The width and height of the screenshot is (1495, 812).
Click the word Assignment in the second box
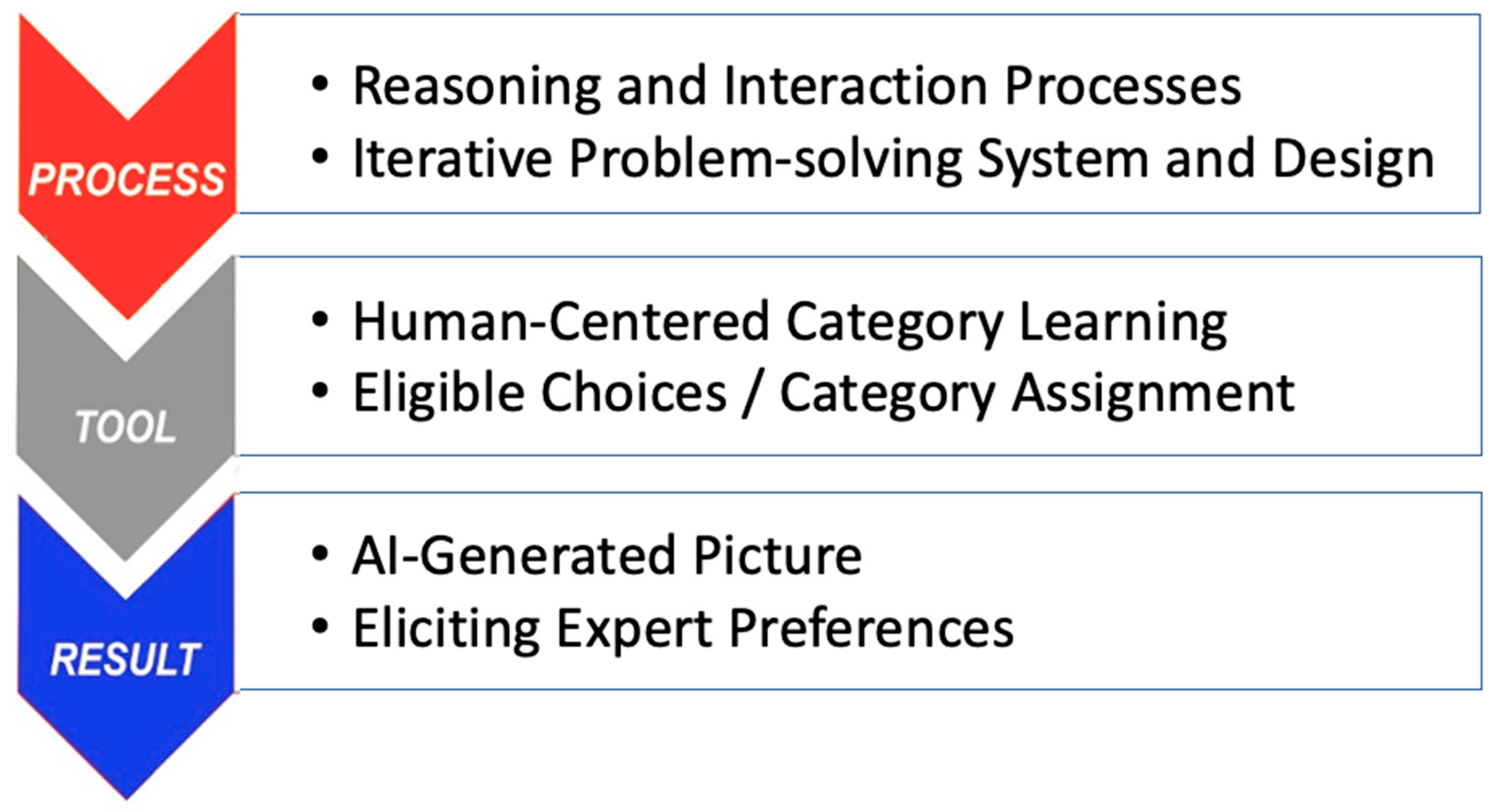point(1154,395)
